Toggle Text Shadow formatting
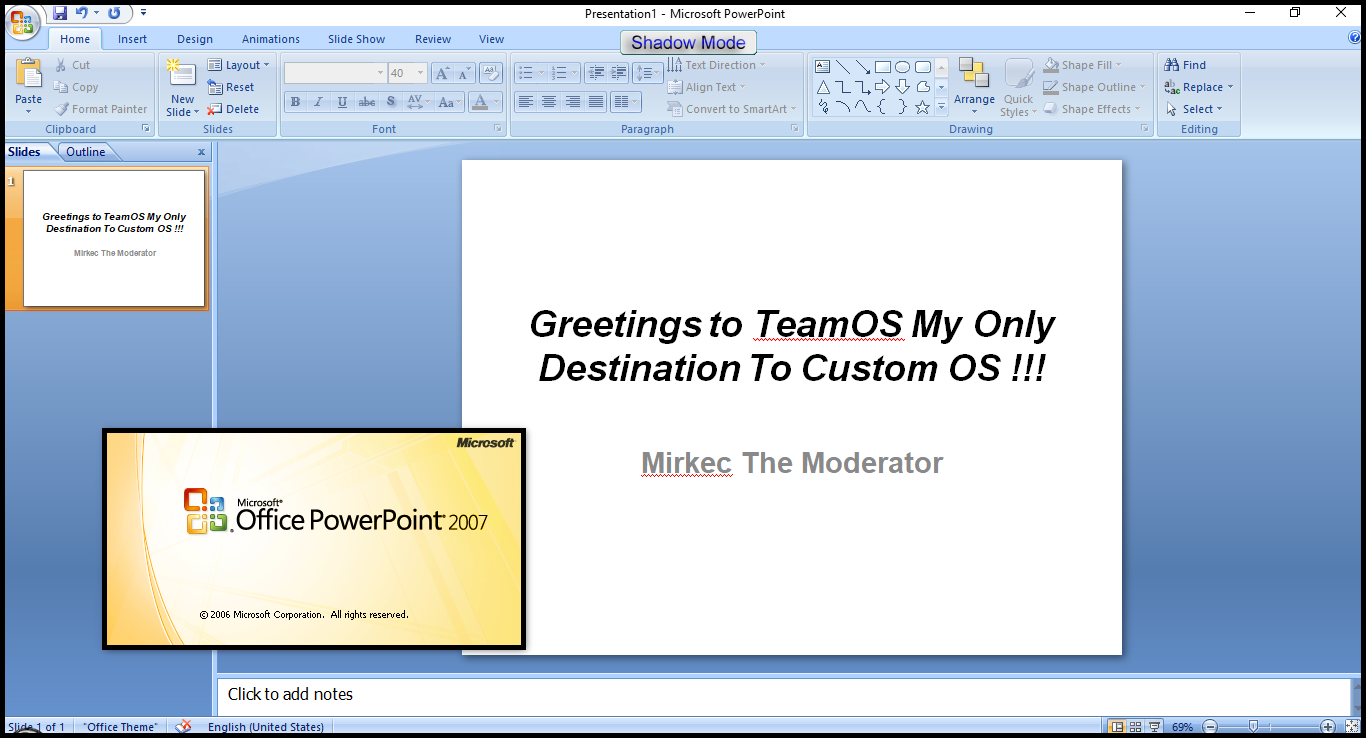This screenshot has width=1366, height=738. 391,102
